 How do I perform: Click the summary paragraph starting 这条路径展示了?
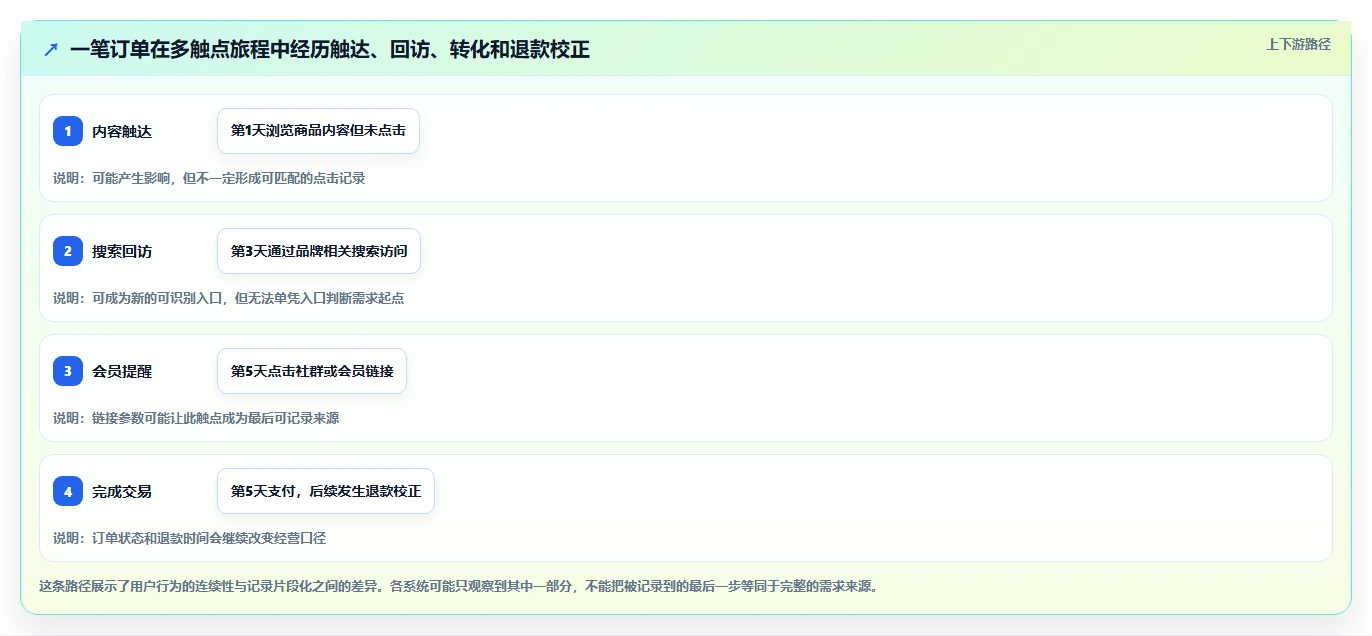(x=458, y=586)
